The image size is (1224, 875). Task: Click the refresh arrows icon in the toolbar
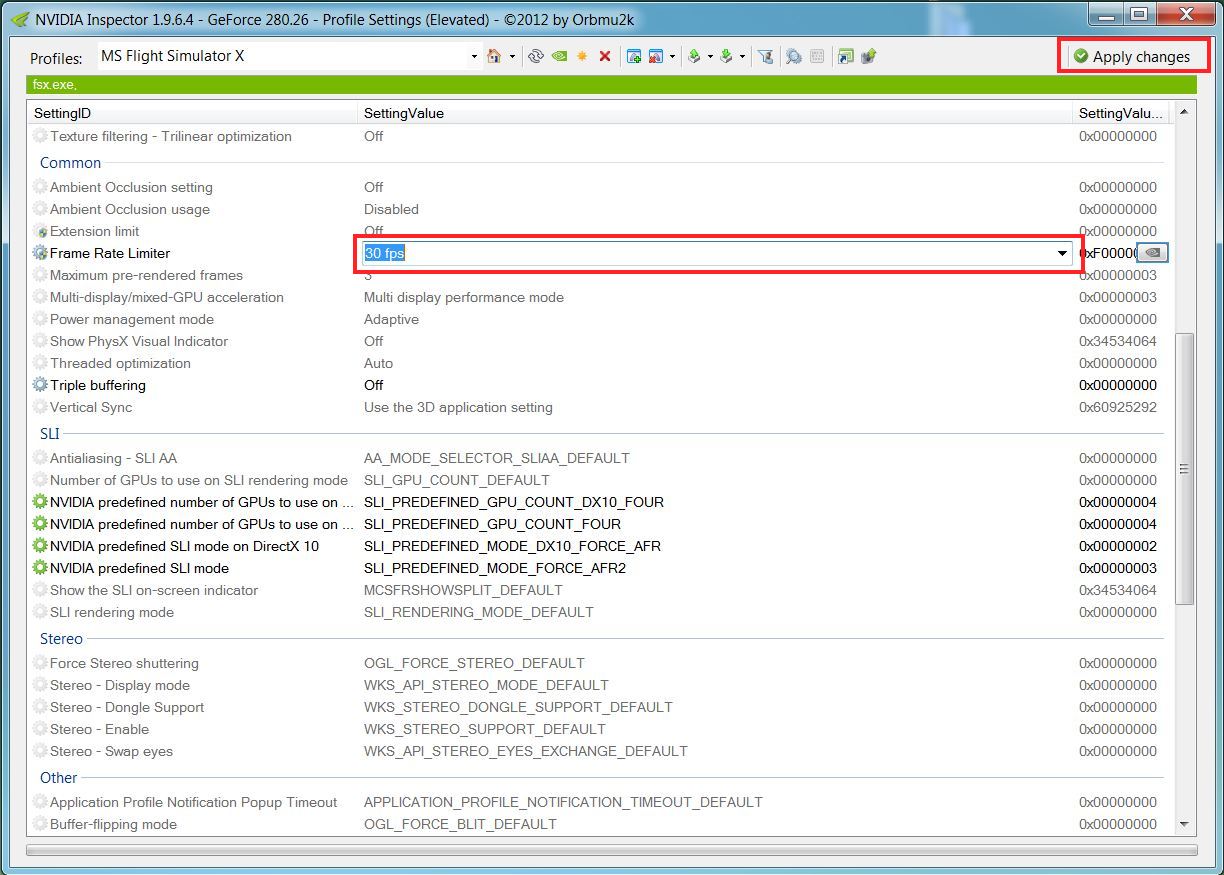[x=536, y=57]
